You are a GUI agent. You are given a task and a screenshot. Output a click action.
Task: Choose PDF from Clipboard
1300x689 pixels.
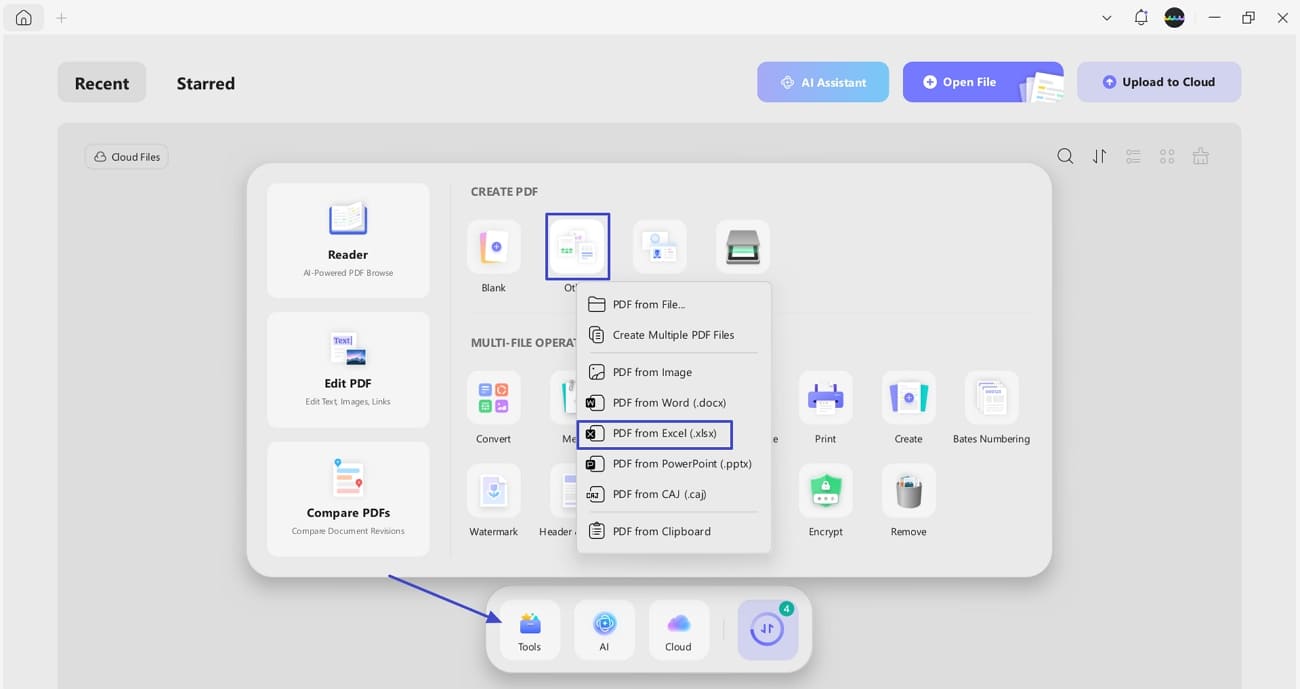tap(674, 531)
